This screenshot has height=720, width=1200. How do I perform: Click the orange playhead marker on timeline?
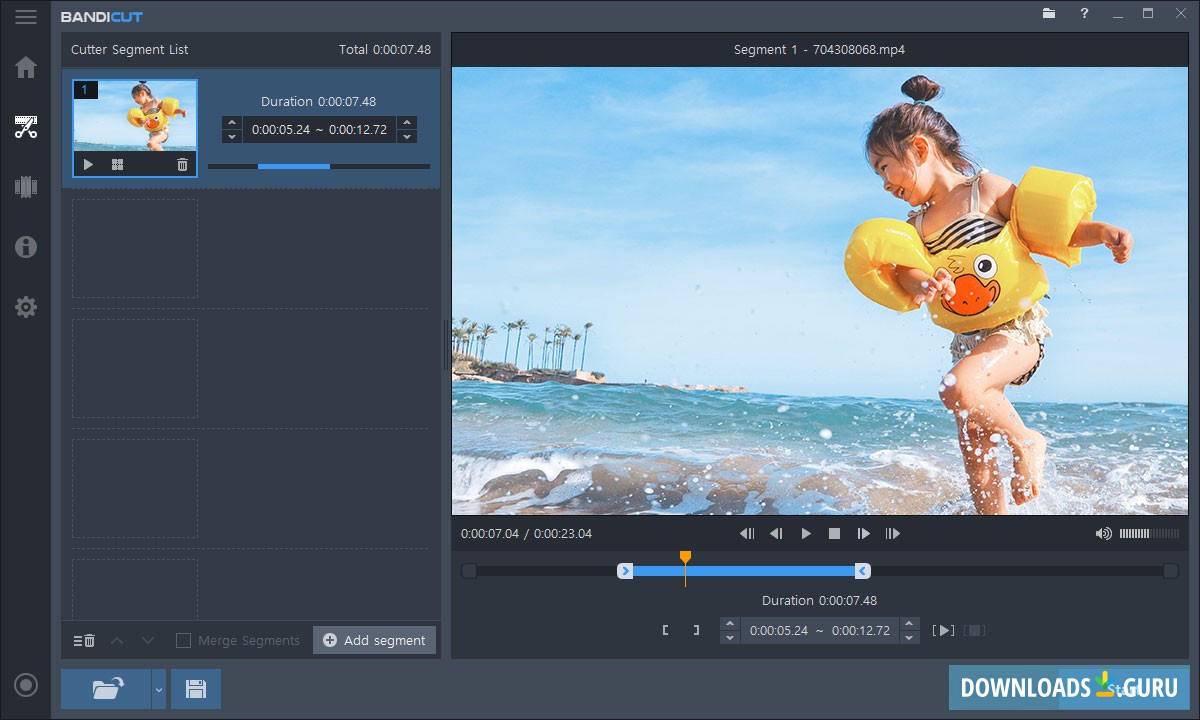[685, 558]
